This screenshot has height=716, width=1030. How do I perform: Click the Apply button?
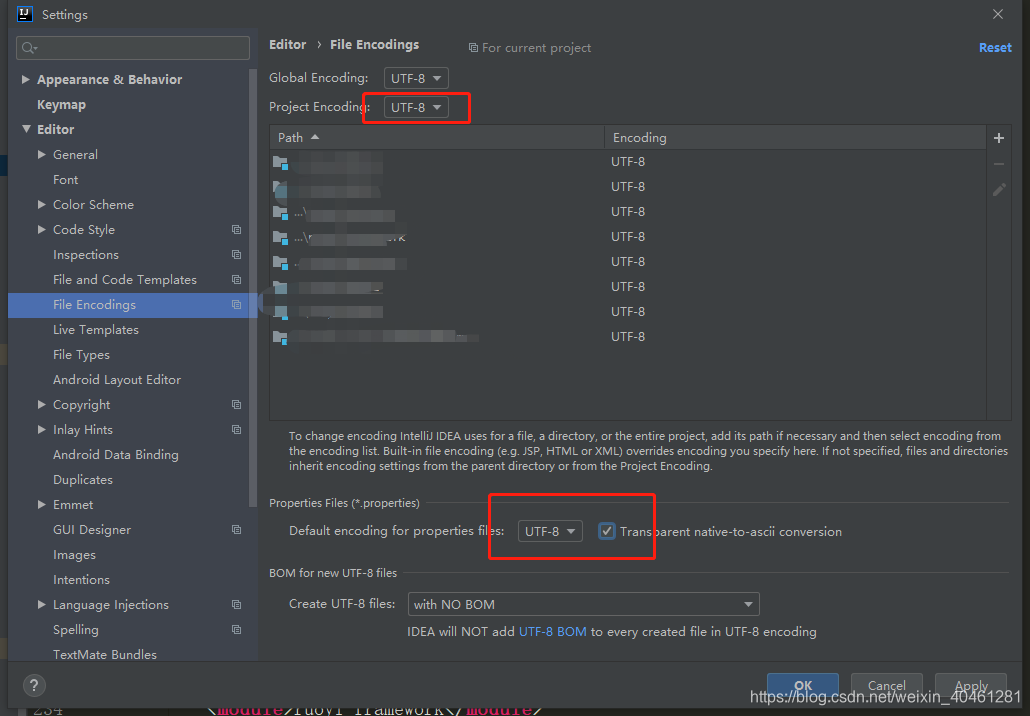click(x=971, y=685)
